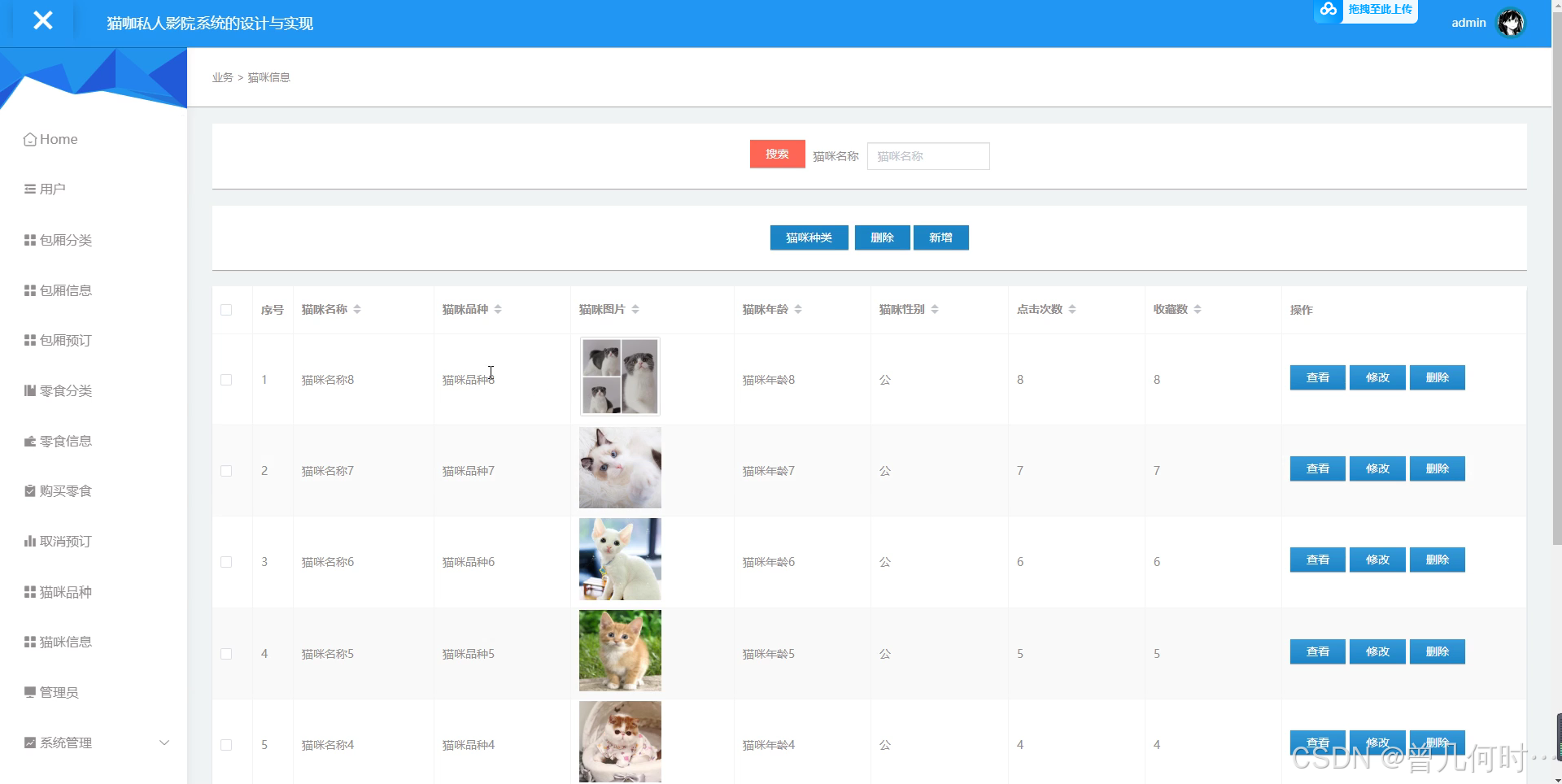Click the 管理员 monitor icon
Viewport: 1562px width, 784px height.
click(30, 692)
